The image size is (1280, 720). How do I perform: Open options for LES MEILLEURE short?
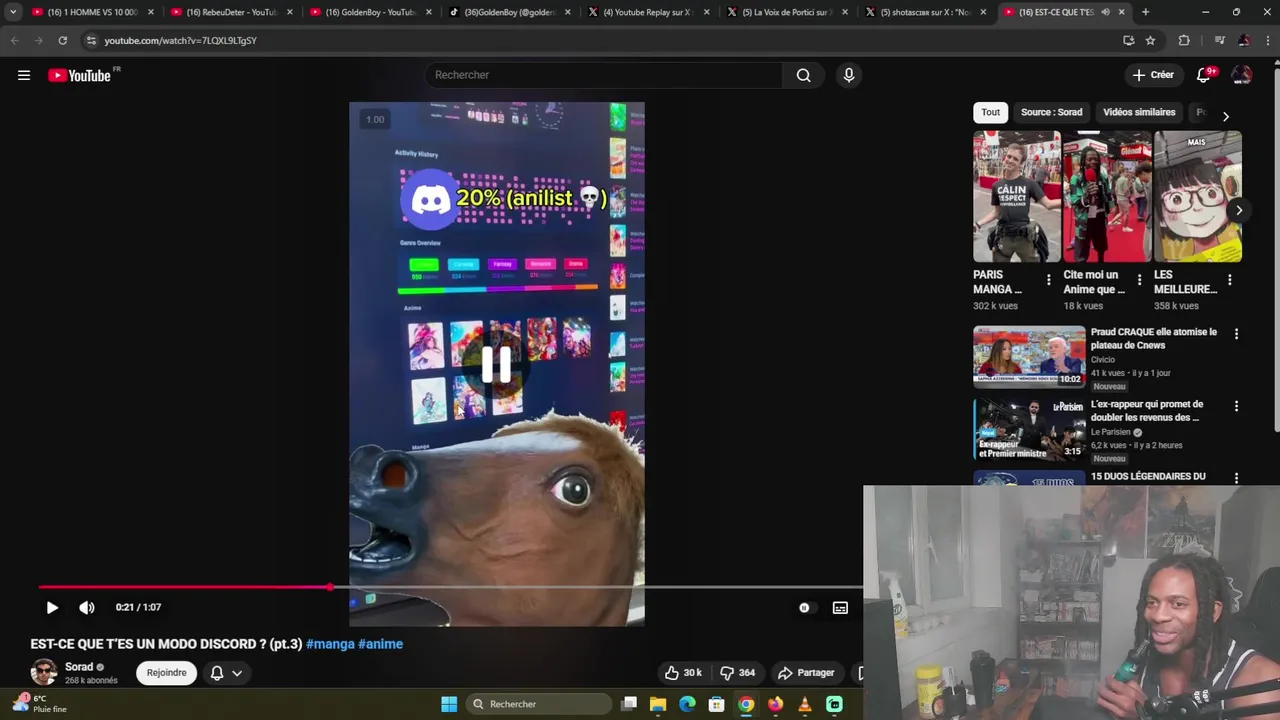(1229, 281)
